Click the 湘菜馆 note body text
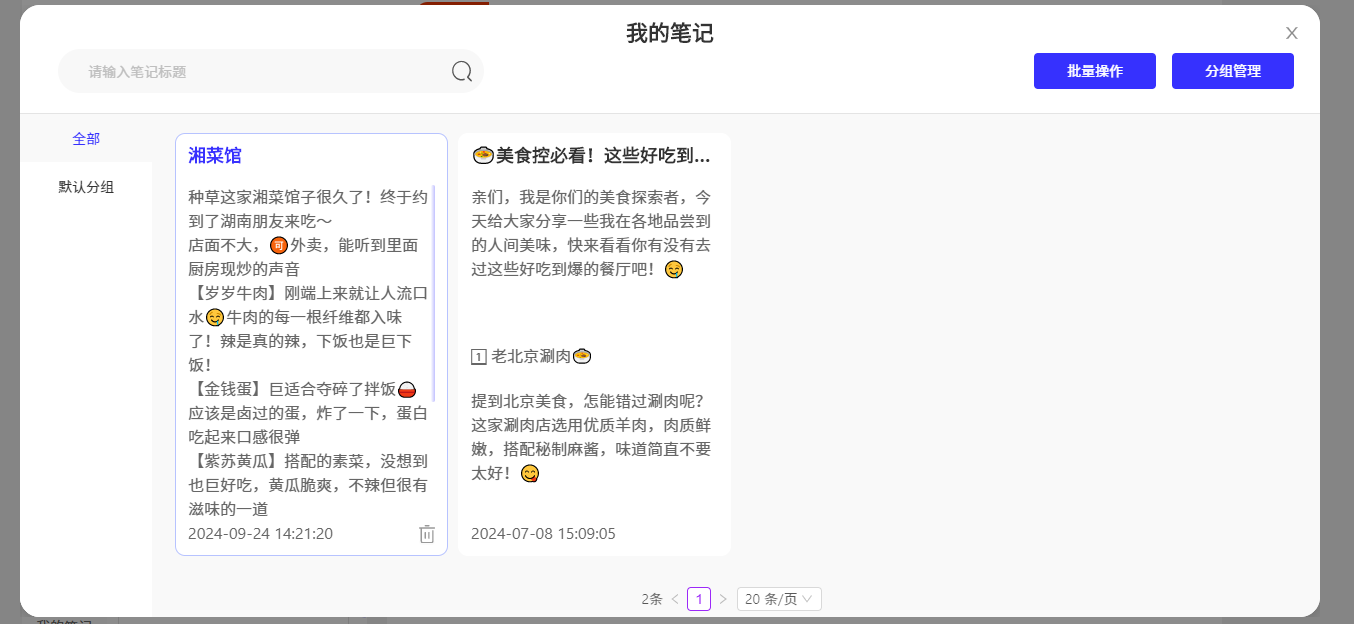 [x=308, y=350]
